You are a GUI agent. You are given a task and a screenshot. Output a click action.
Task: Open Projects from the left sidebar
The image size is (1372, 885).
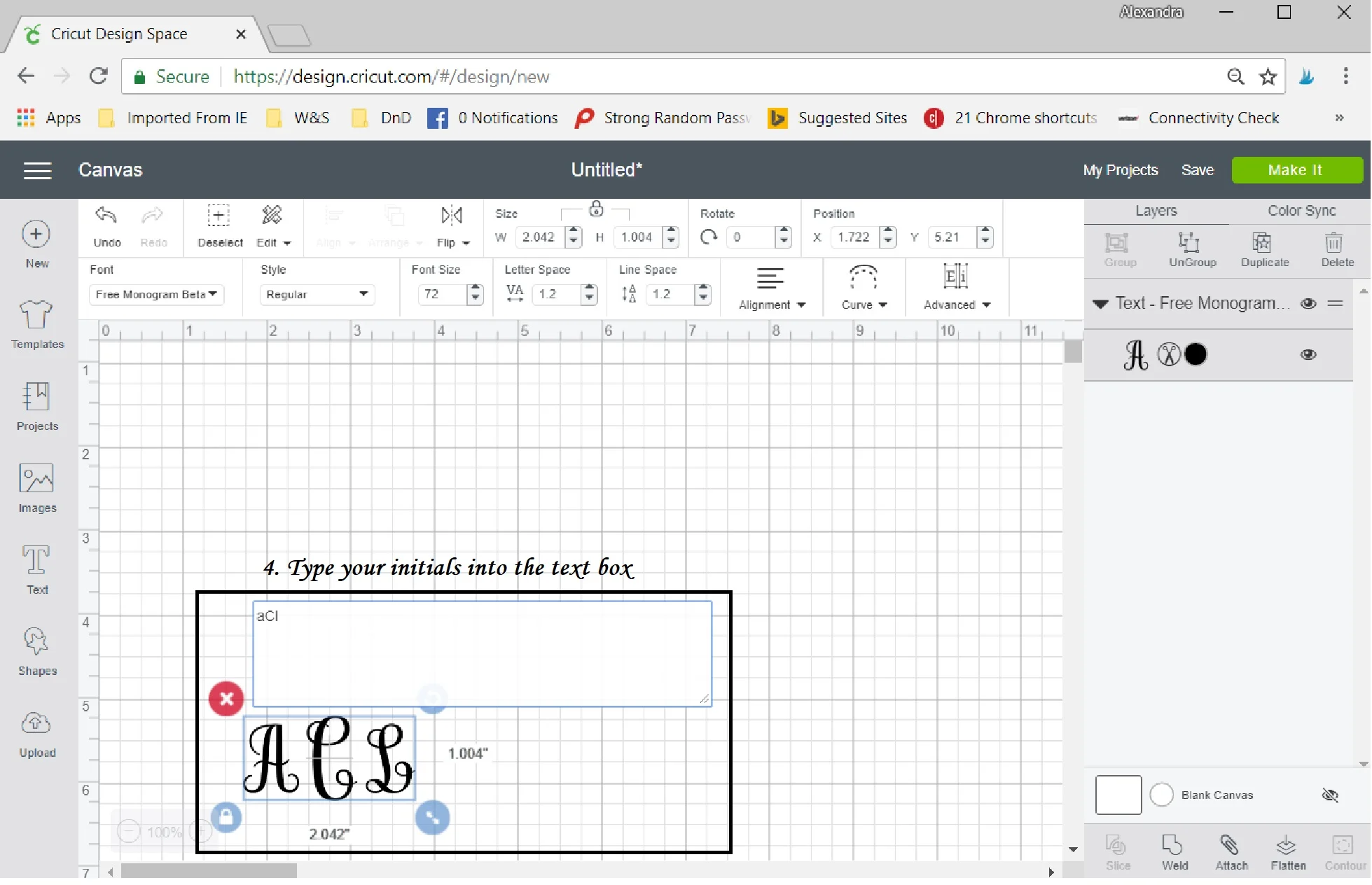[x=37, y=407]
